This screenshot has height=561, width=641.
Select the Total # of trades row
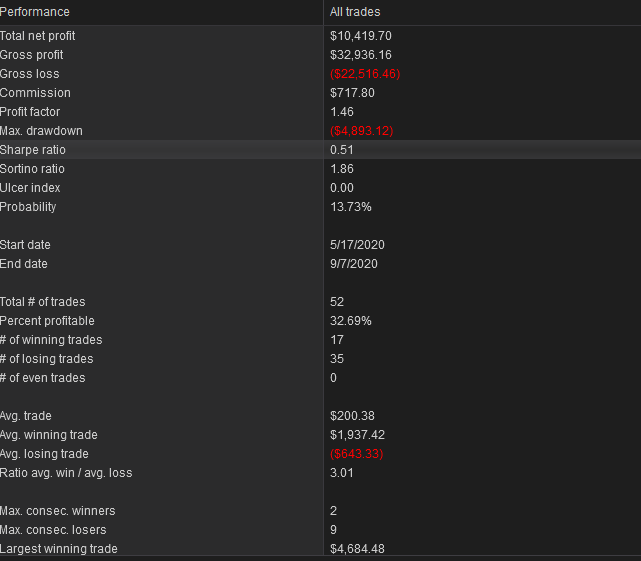(320, 302)
